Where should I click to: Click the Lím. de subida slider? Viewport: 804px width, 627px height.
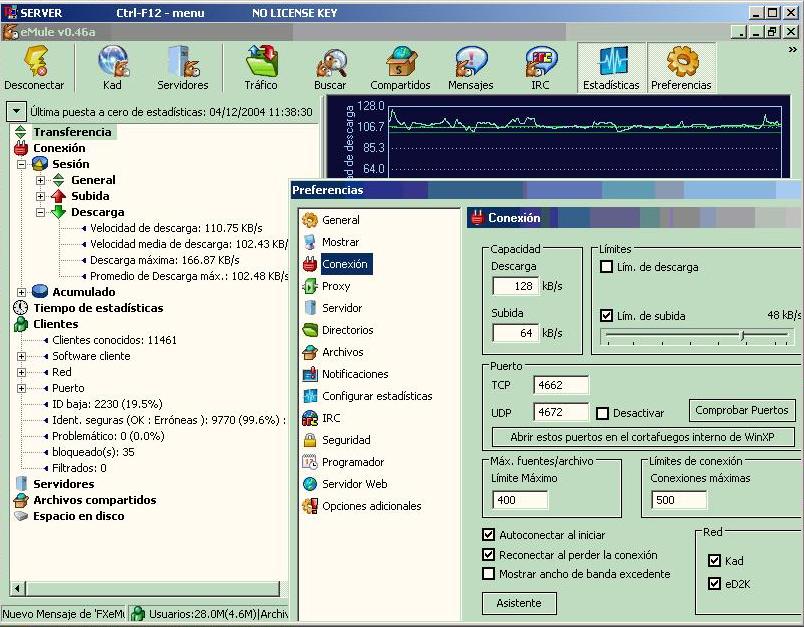tap(696, 336)
